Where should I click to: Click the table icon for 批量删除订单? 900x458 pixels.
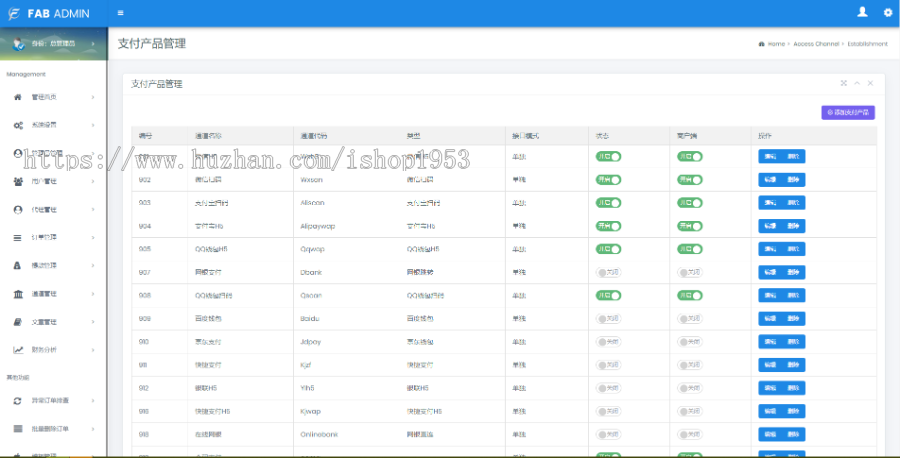point(18,429)
